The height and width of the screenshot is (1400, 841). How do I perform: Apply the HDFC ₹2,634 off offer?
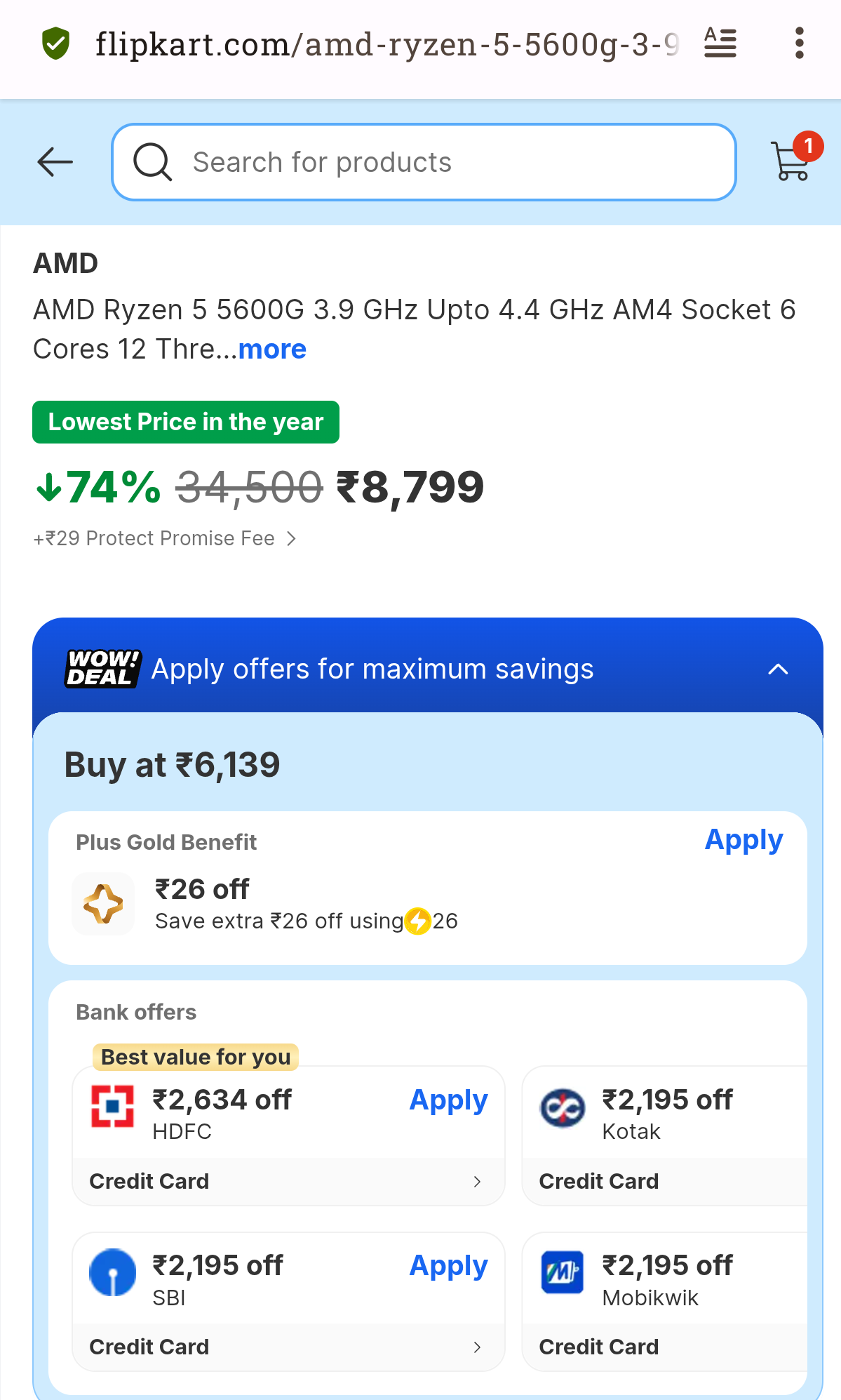pos(448,1100)
